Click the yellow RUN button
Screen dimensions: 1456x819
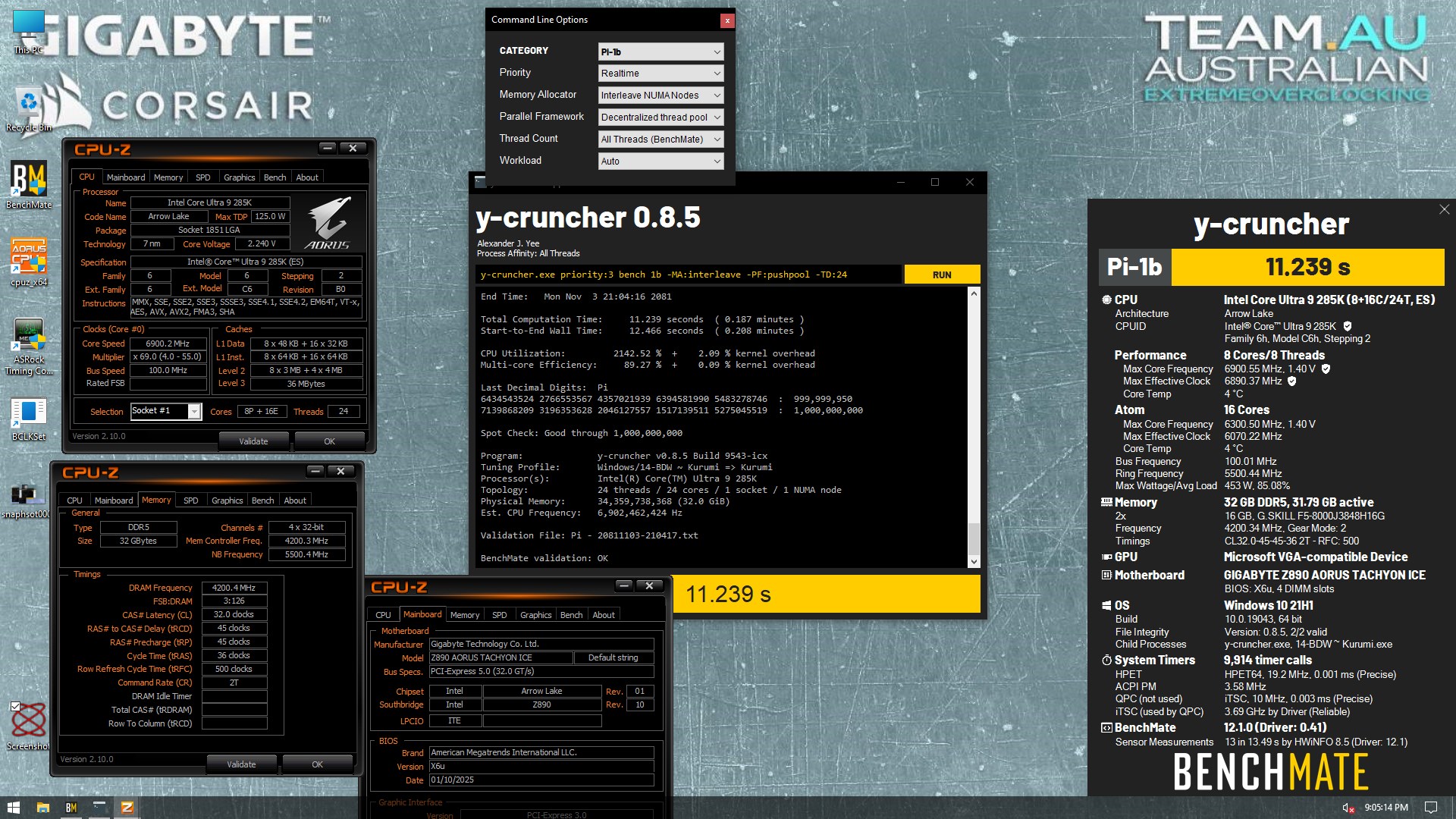click(x=942, y=275)
